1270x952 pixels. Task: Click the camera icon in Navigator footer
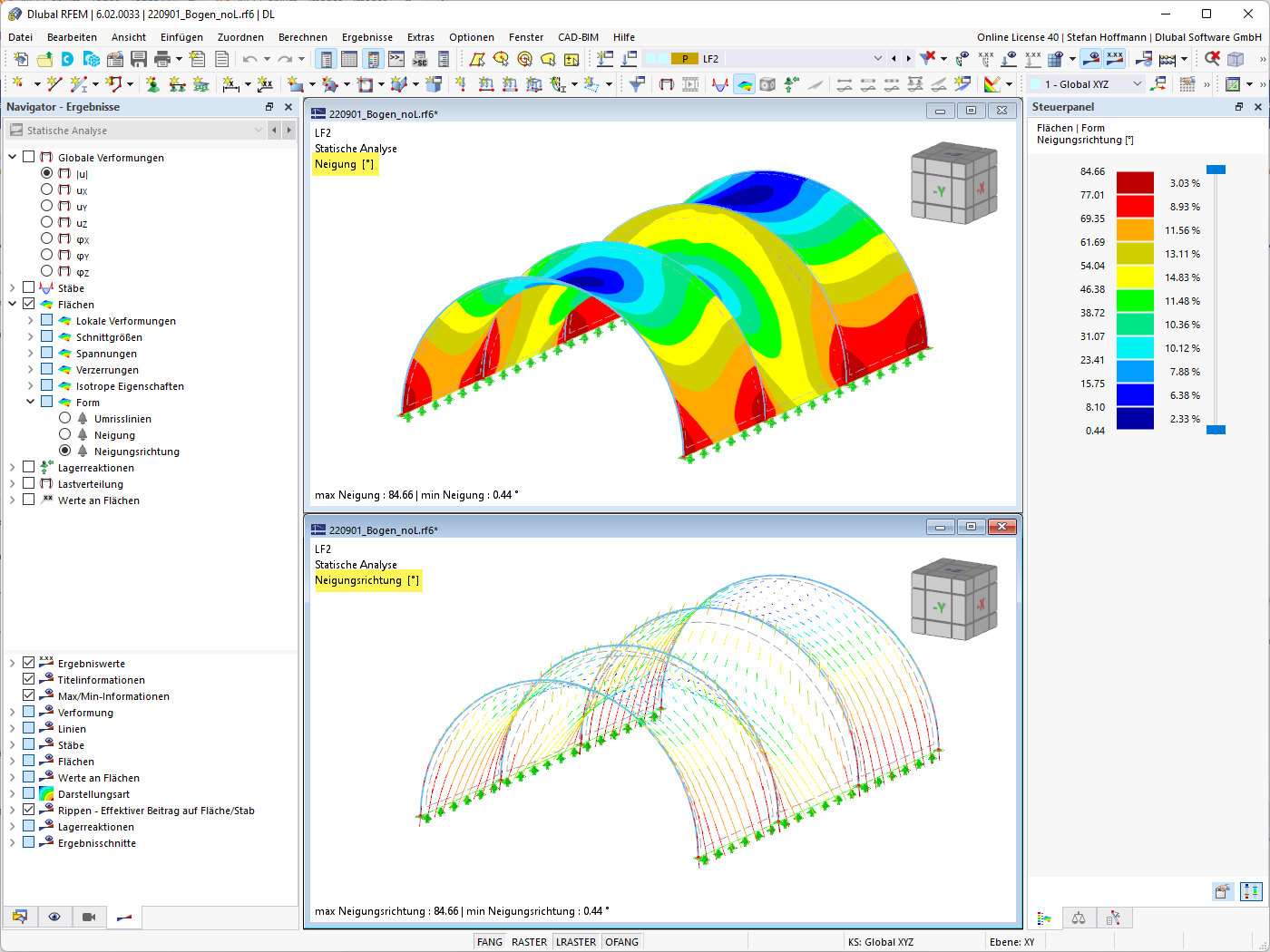(89, 917)
